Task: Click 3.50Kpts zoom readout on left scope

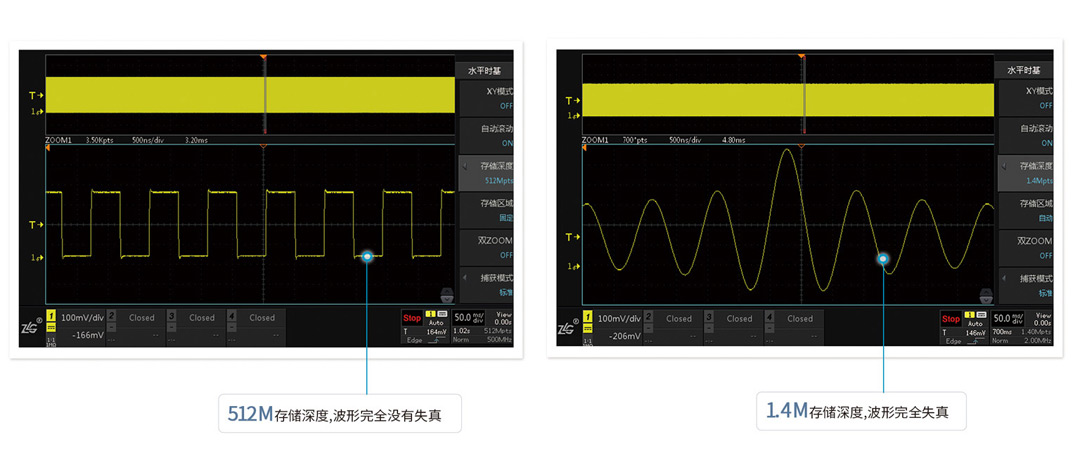Action: click(98, 139)
